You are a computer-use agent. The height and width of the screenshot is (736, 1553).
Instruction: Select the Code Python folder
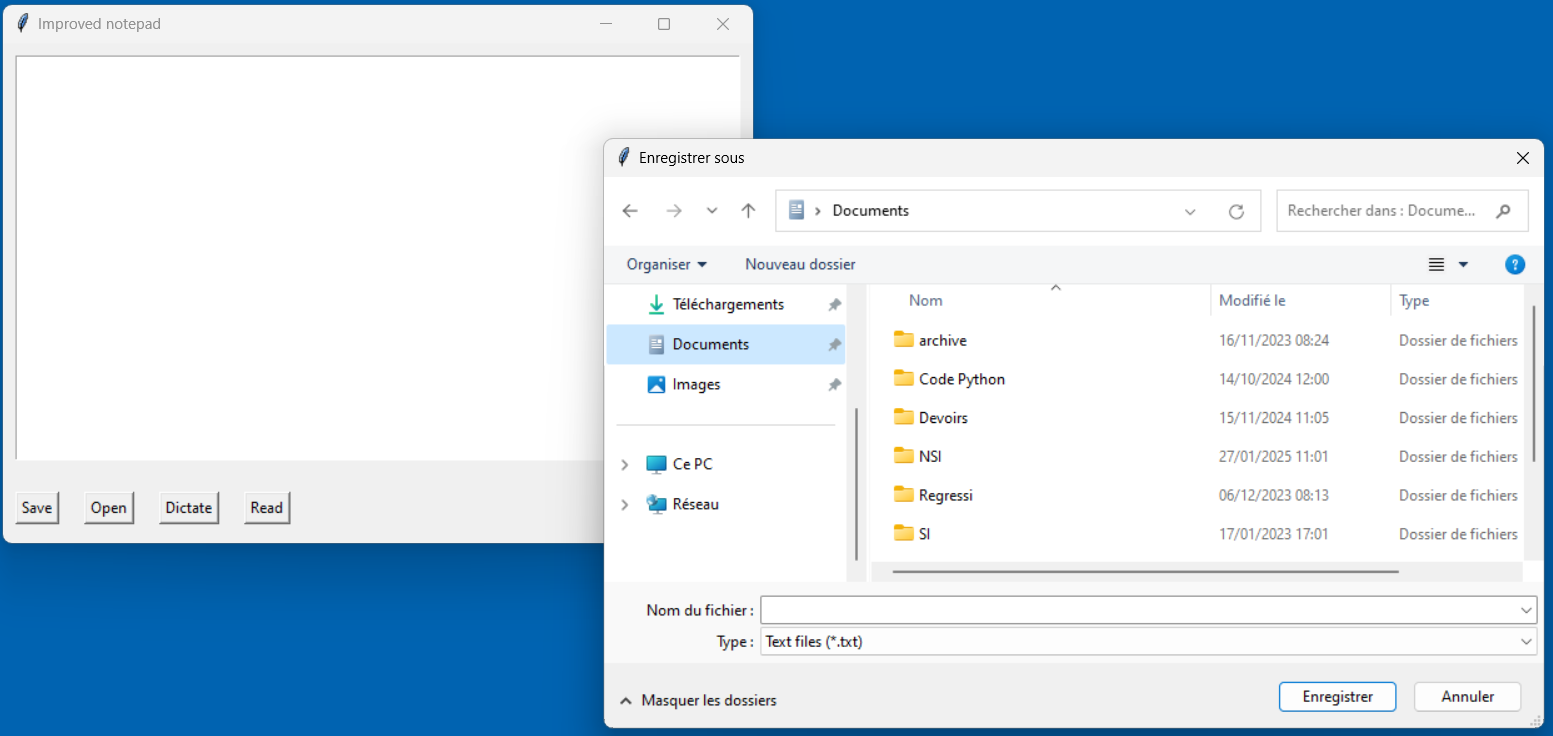(x=961, y=379)
